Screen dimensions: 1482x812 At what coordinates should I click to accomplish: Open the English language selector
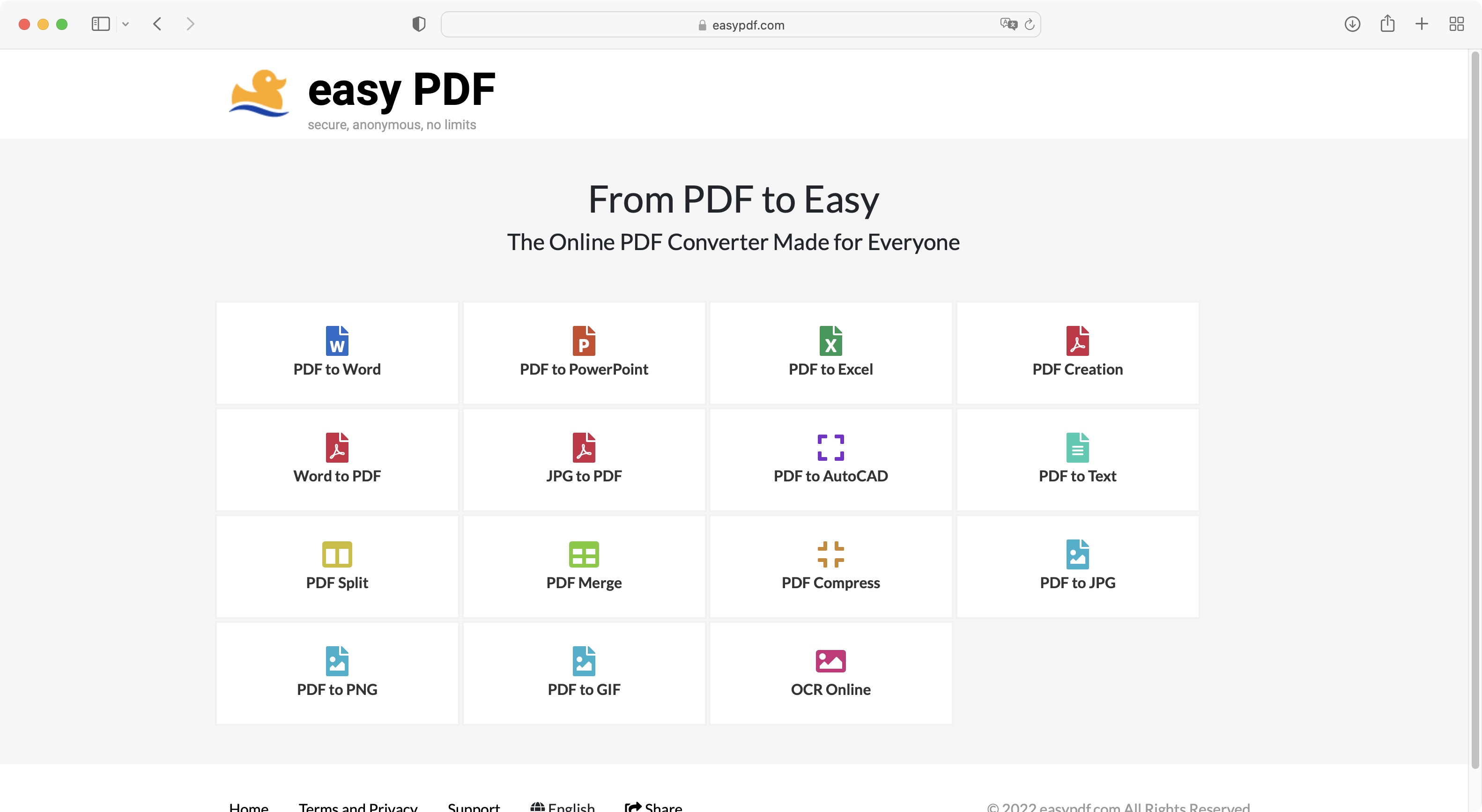point(563,806)
